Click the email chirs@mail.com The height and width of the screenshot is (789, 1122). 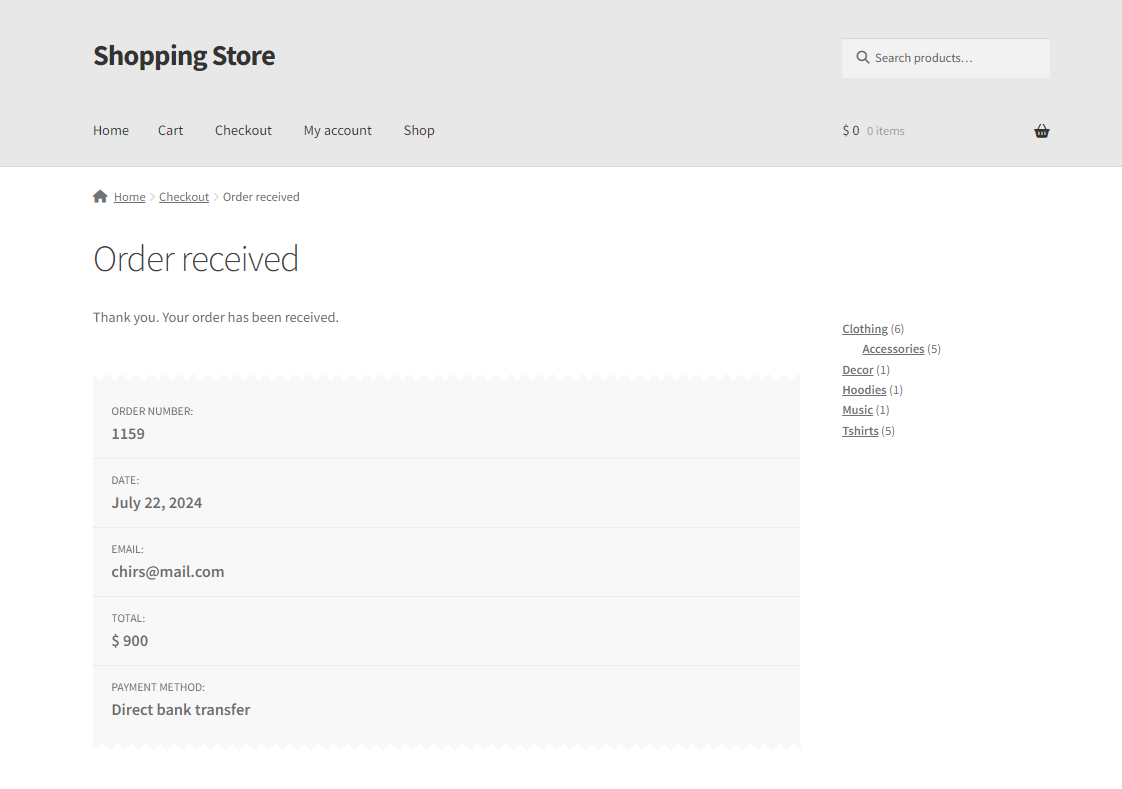[167, 572]
